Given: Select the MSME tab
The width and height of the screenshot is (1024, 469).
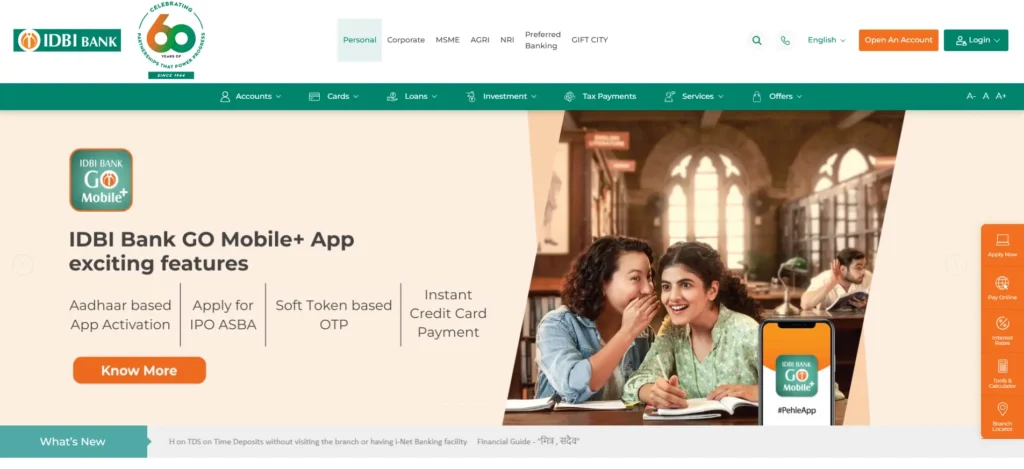Looking at the screenshot, I should pyautogui.click(x=447, y=40).
